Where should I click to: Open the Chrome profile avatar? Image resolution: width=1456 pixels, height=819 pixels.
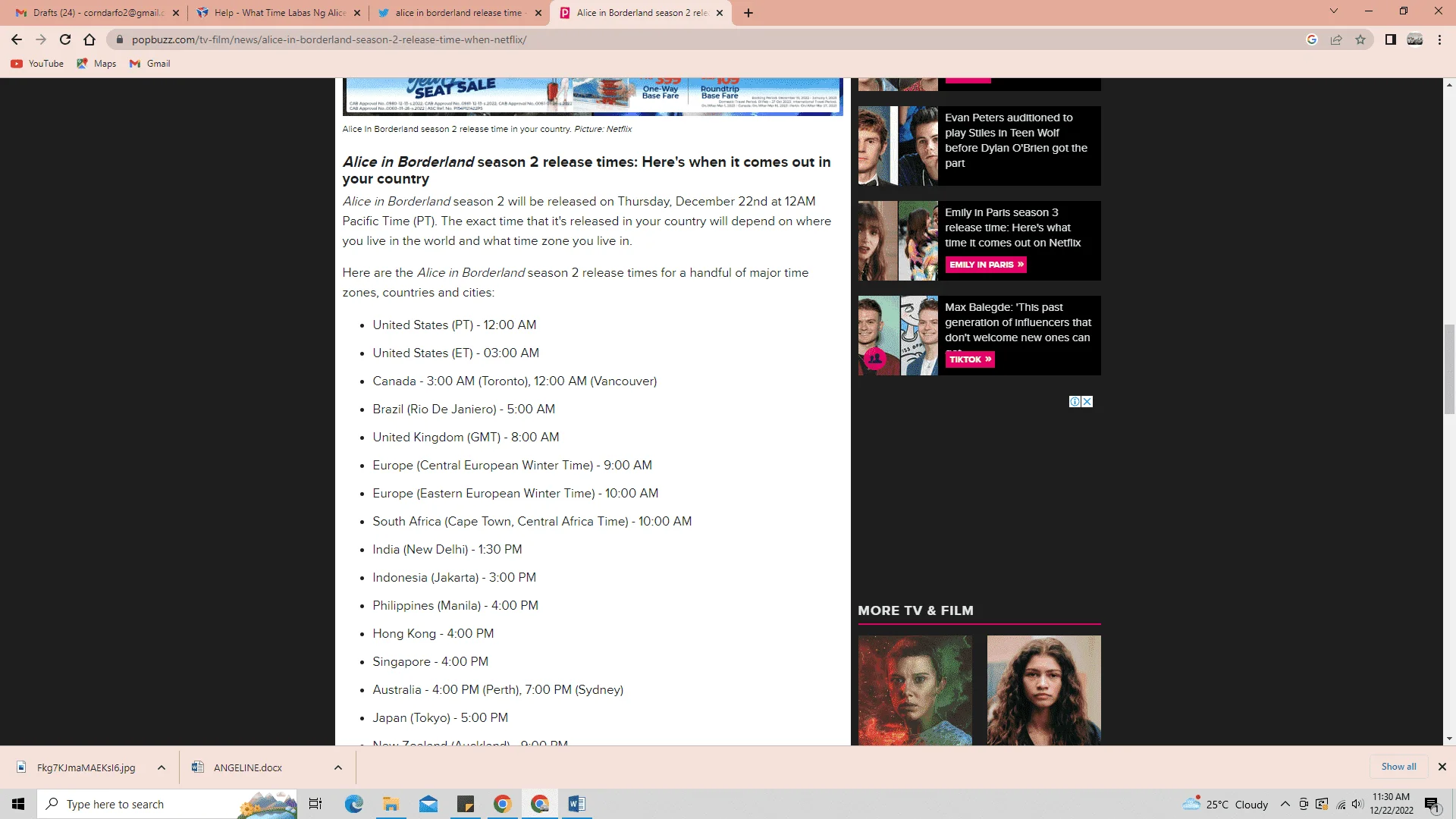(x=1415, y=39)
